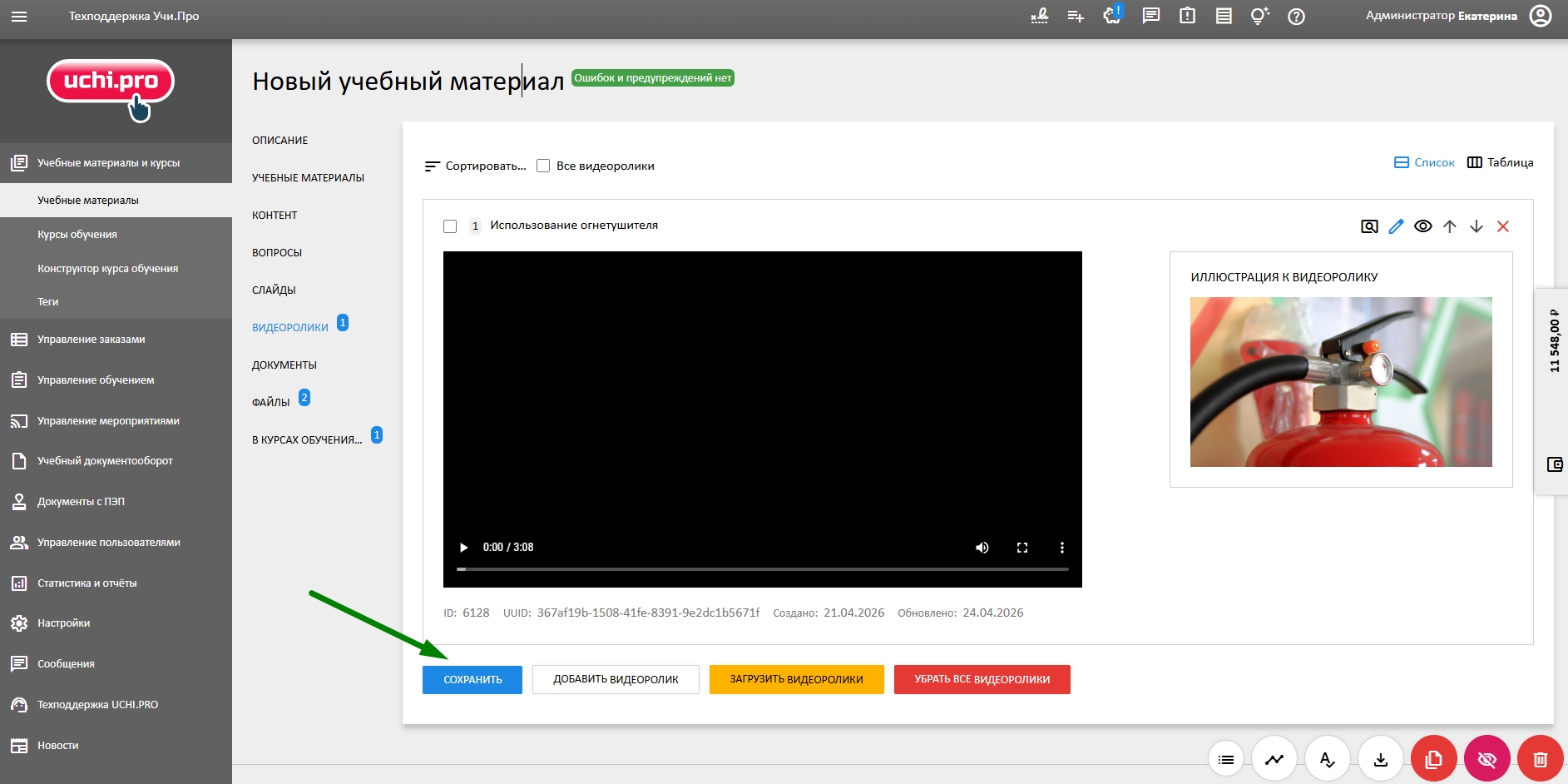Mute the video using the volume icon
1568x784 pixels.
click(982, 547)
